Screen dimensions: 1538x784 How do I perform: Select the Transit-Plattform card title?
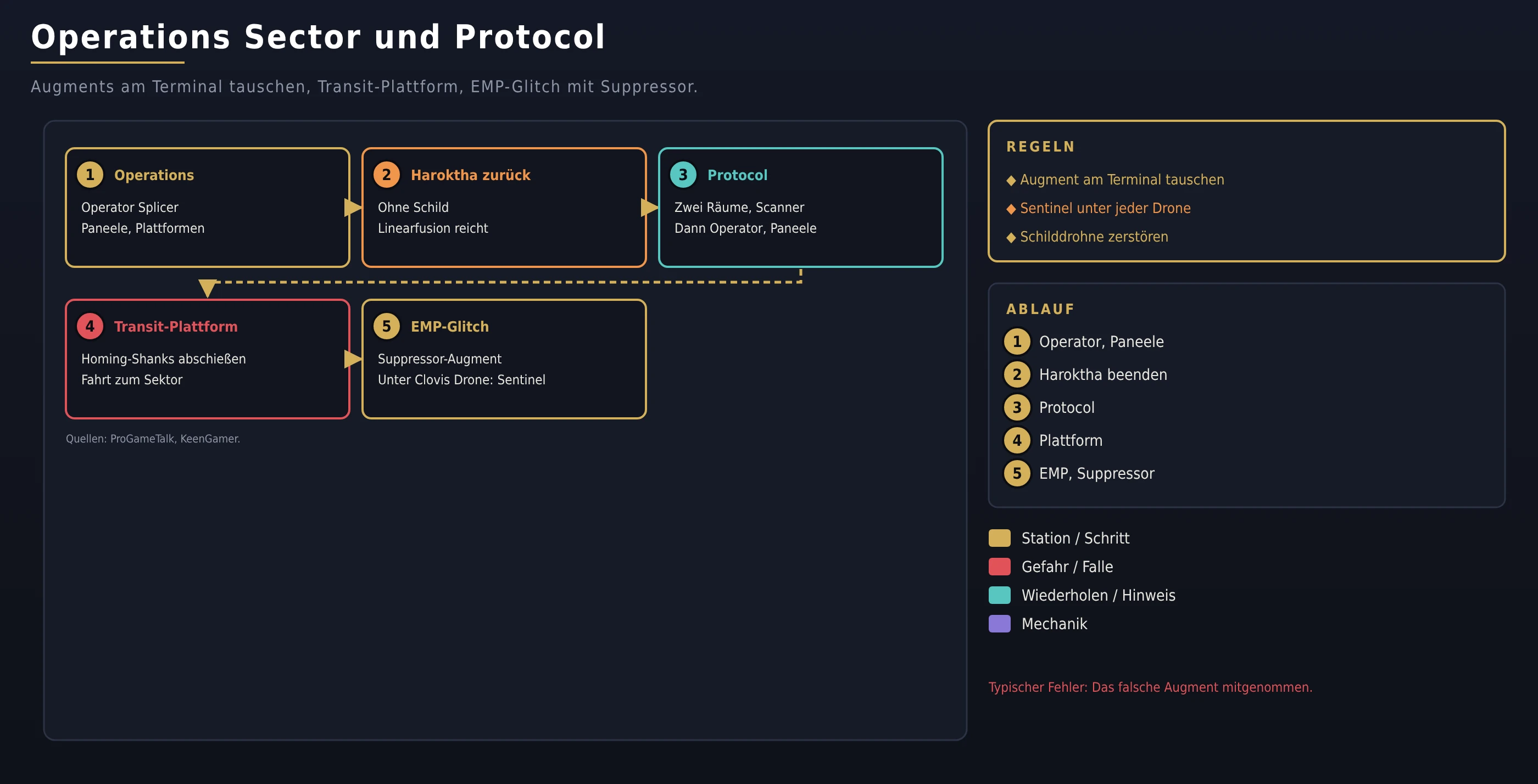[176, 327]
